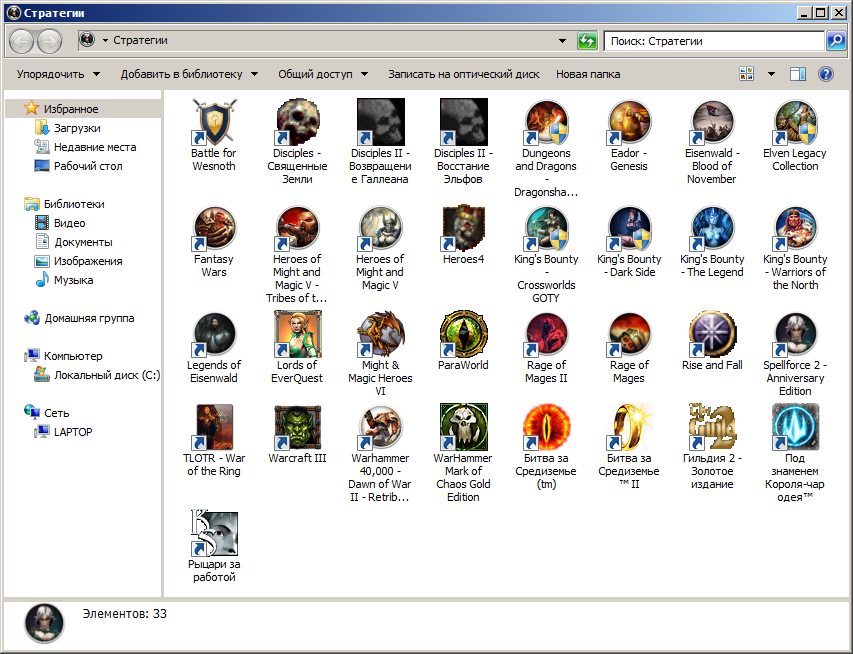853x654 pixels.
Task: Open Локальный диск (C:)
Action: pos(107,375)
